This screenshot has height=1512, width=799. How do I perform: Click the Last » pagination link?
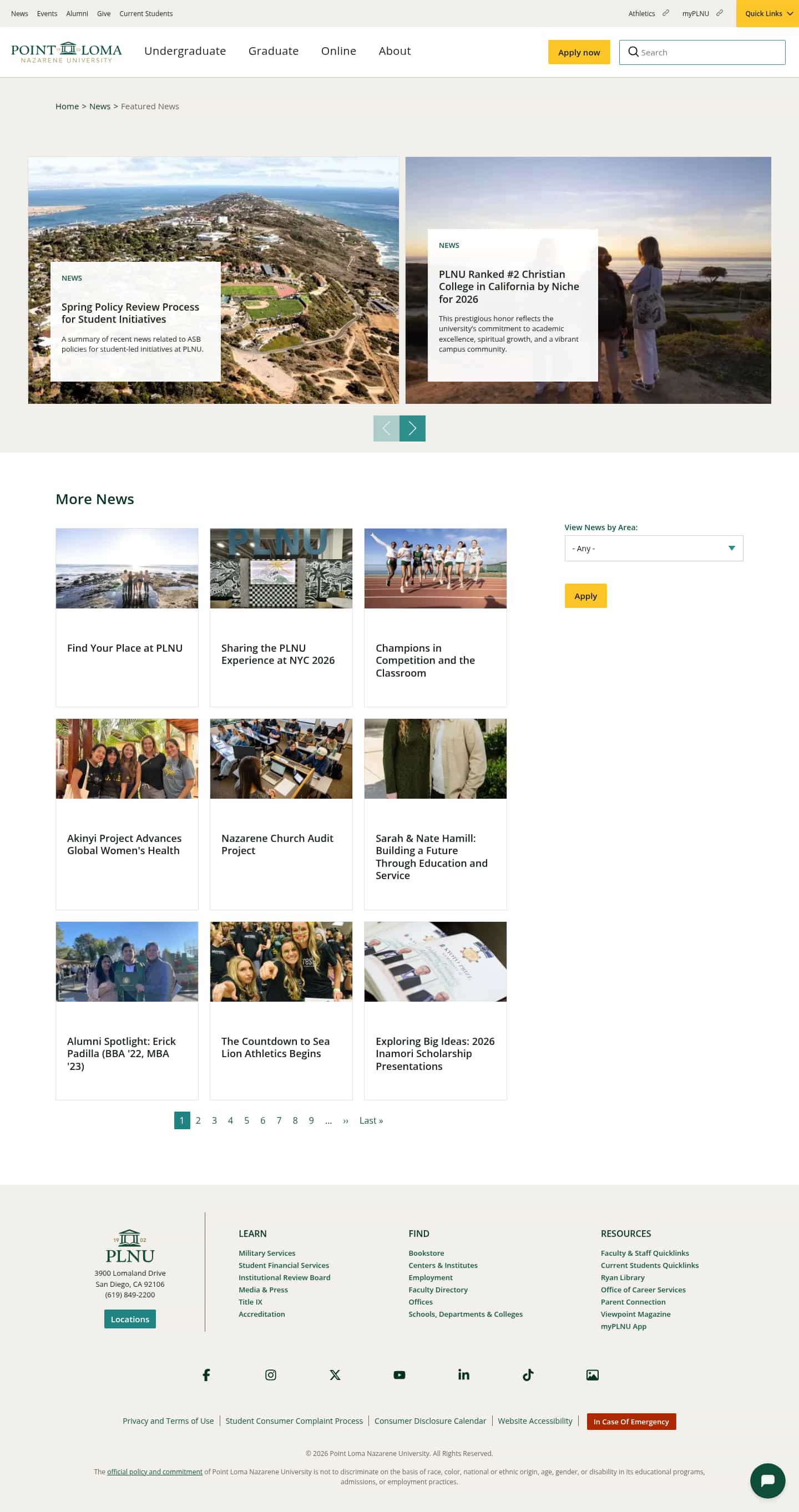(x=371, y=1120)
